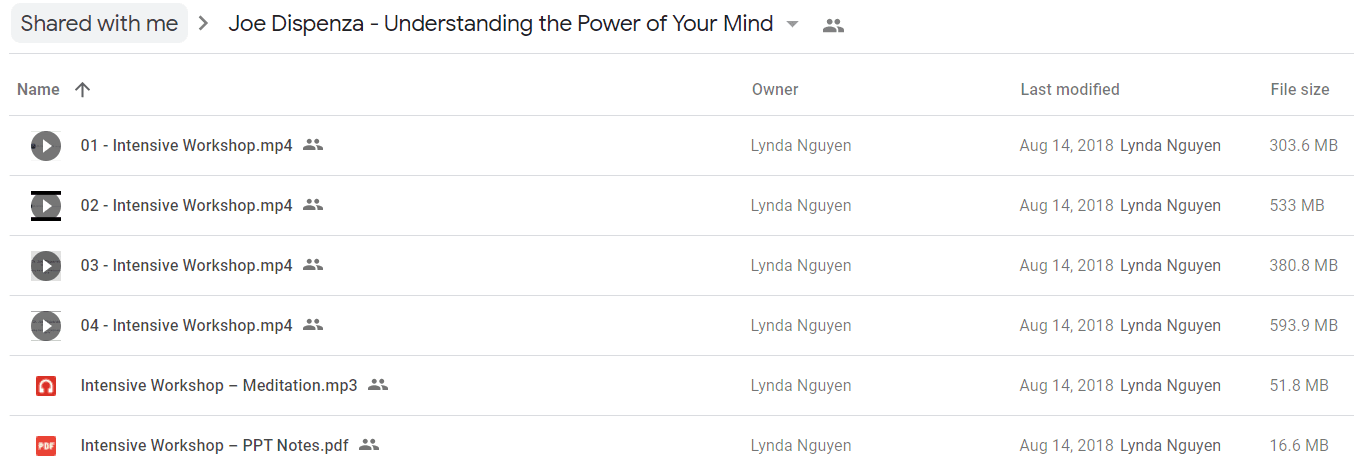Image resolution: width=1354 pixels, height=468 pixels.
Task: Click shared icon next to 01 - Intensive Workshop.mp4
Action: tap(313, 145)
